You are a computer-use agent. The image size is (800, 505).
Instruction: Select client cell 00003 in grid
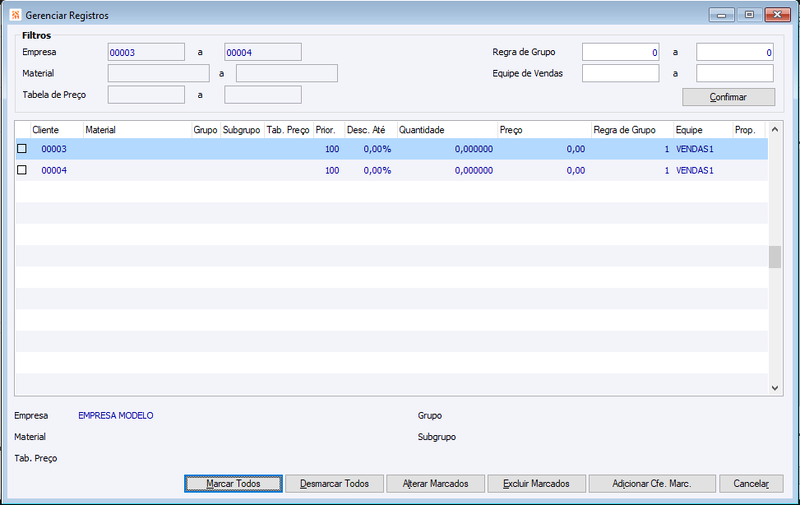pos(54,149)
